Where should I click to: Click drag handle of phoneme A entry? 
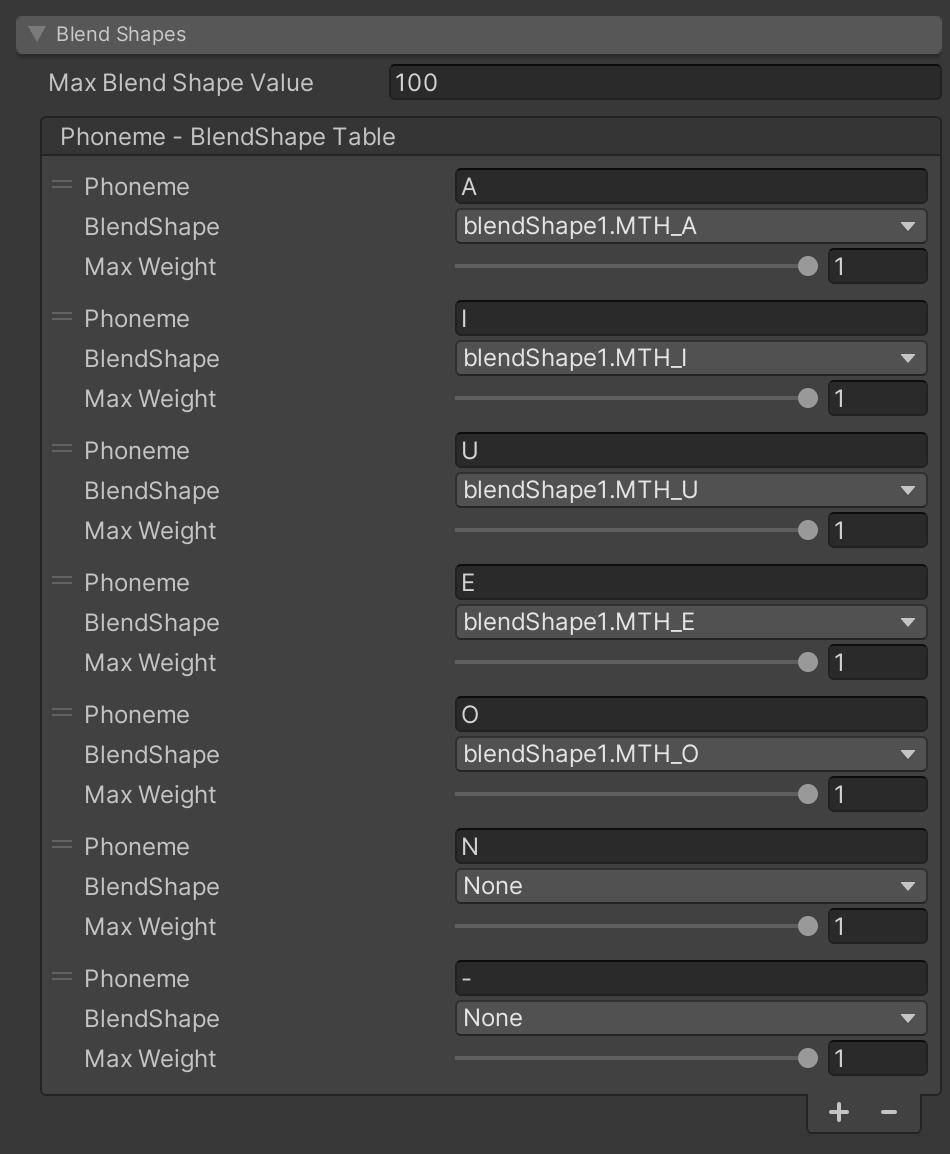[62, 186]
